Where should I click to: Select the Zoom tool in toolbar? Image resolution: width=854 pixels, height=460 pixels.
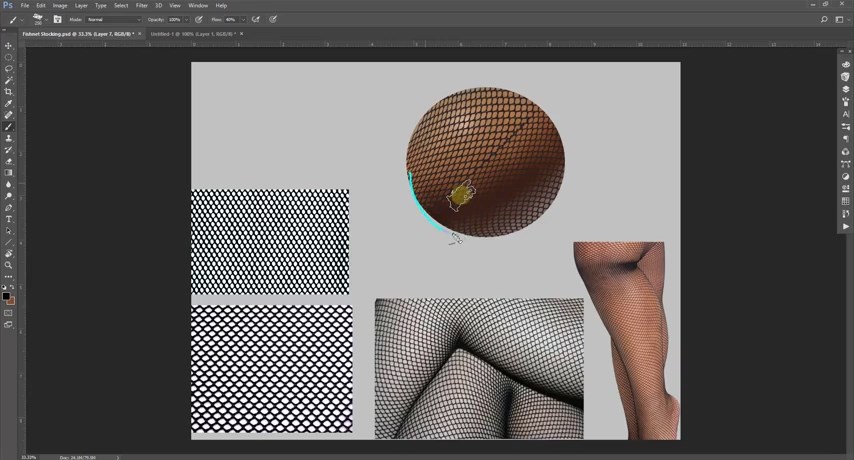pyautogui.click(x=8, y=265)
